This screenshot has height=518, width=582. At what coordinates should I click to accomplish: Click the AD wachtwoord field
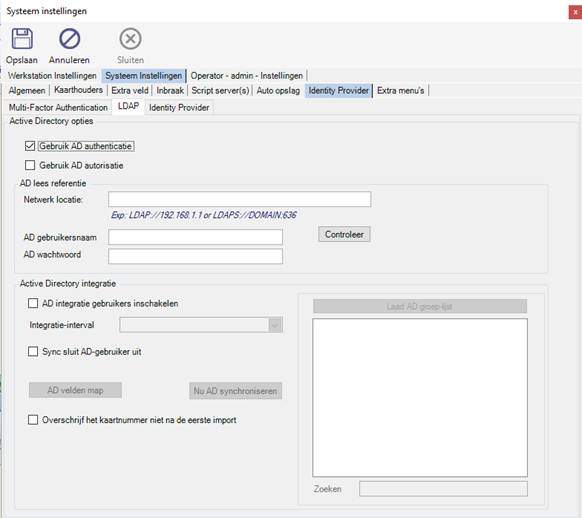(195, 256)
